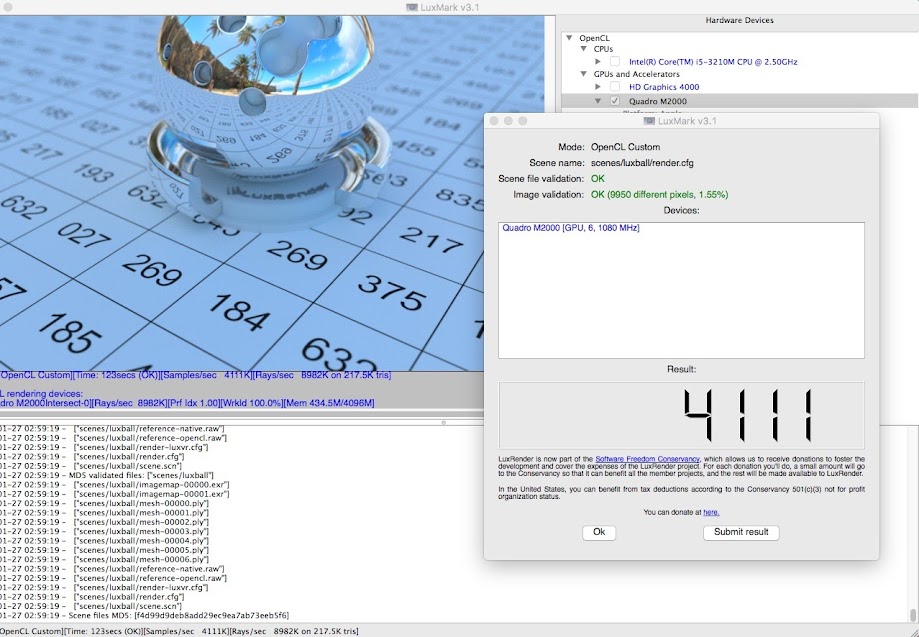The width and height of the screenshot is (919, 637).
Task: Click the result value 4111 display
Action: pyautogui.click(x=681, y=415)
